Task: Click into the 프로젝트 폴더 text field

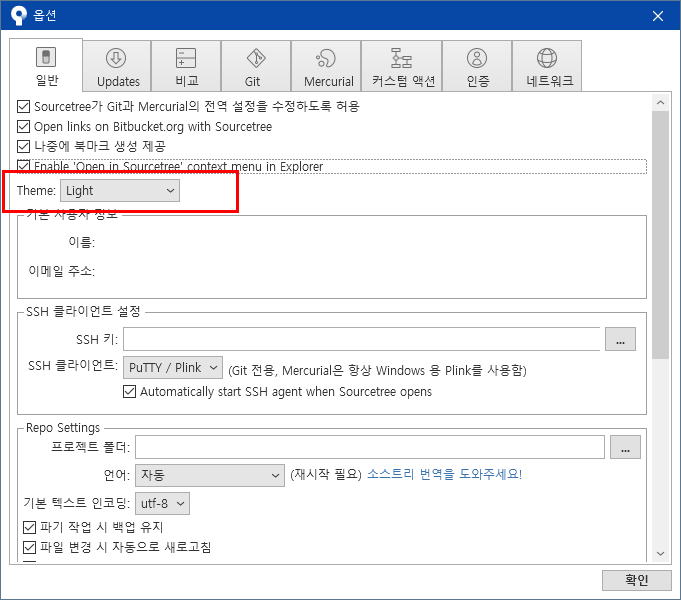Action: point(370,447)
